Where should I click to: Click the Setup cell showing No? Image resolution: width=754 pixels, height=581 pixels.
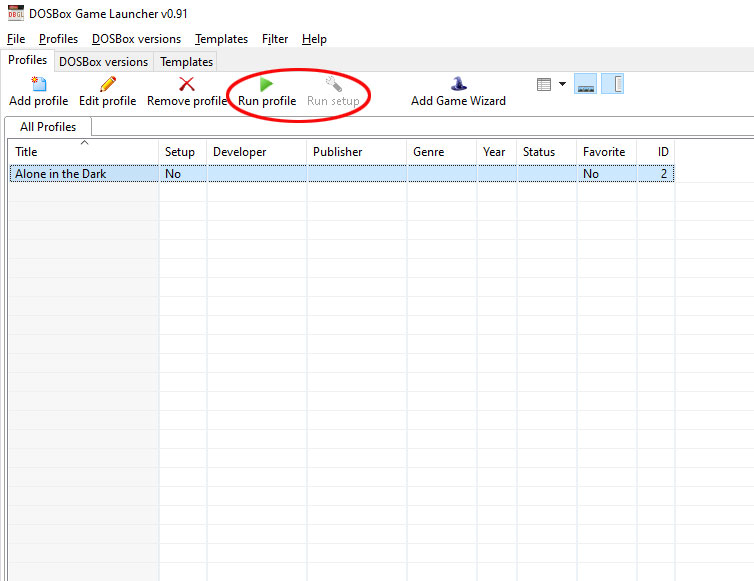(x=183, y=174)
